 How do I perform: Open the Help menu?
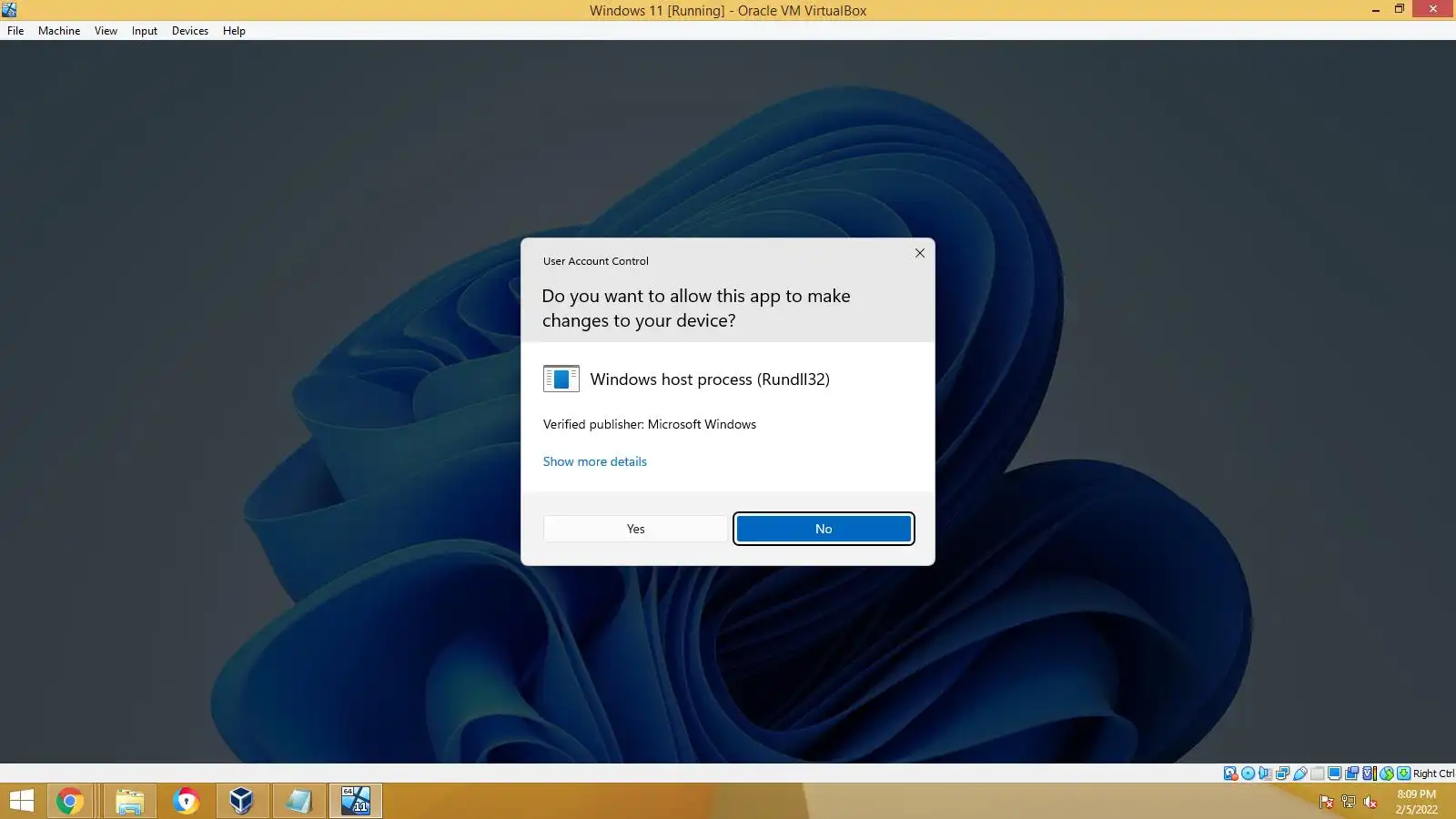234,31
